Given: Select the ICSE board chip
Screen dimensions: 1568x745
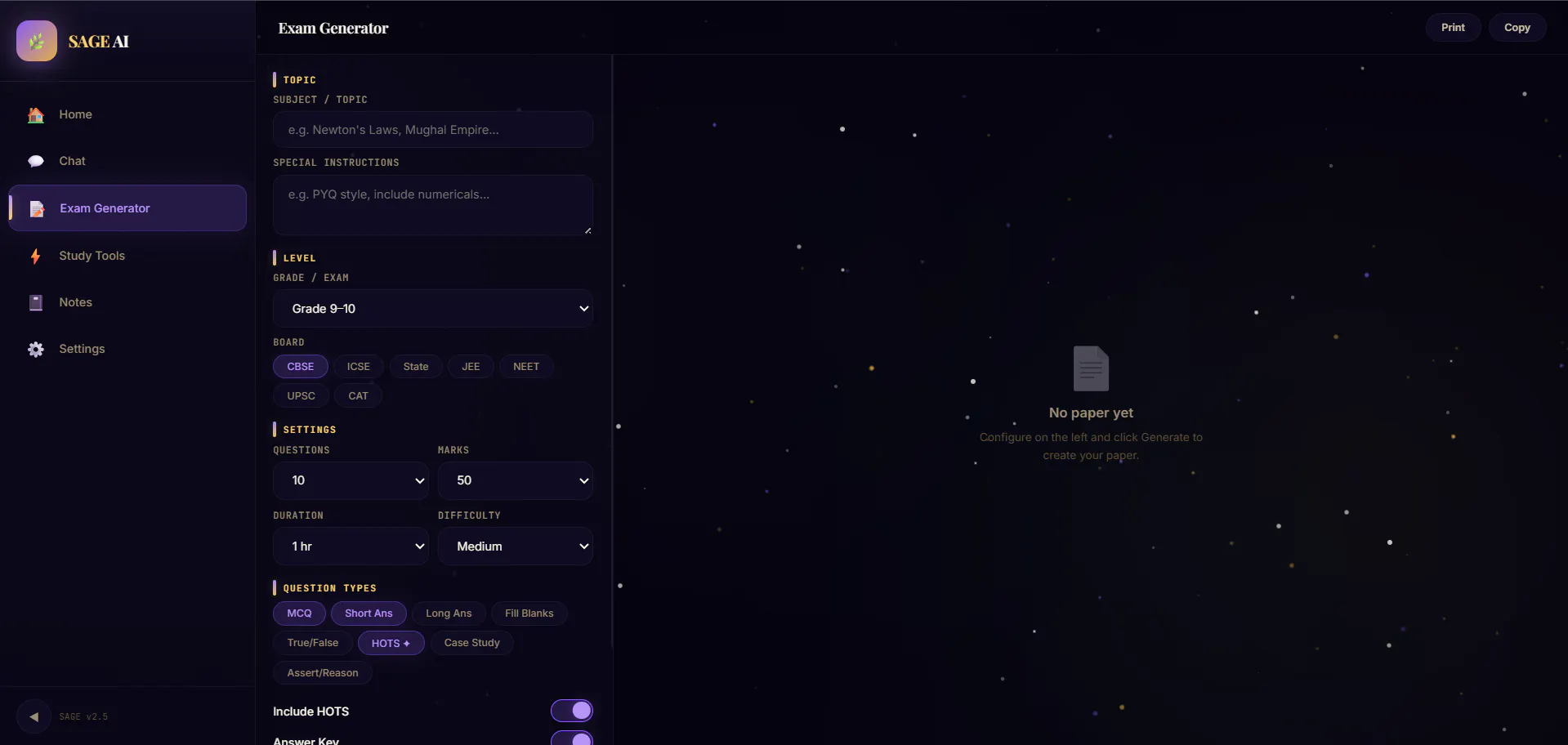Looking at the screenshot, I should [x=359, y=367].
